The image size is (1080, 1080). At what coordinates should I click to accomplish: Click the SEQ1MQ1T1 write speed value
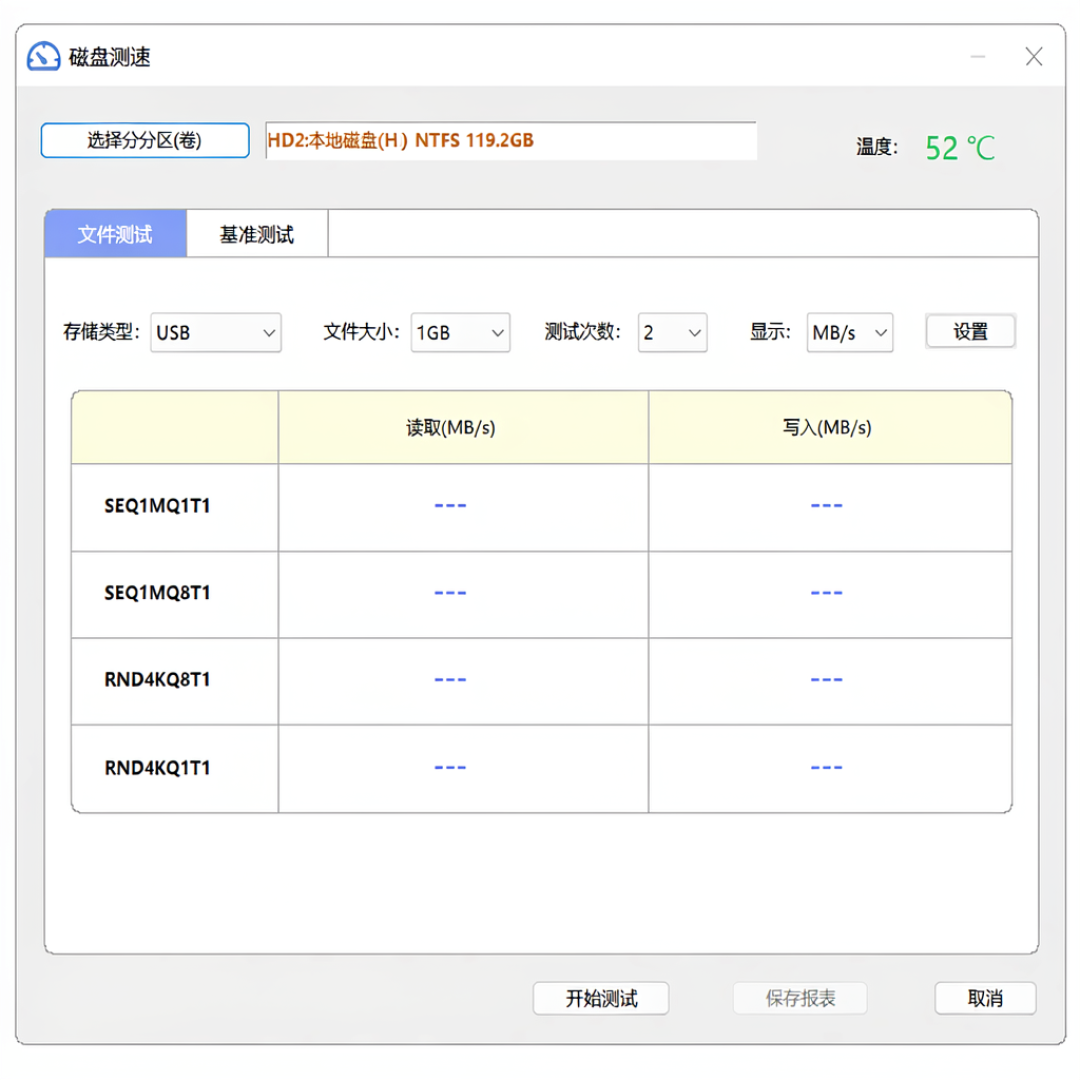click(827, 506)
